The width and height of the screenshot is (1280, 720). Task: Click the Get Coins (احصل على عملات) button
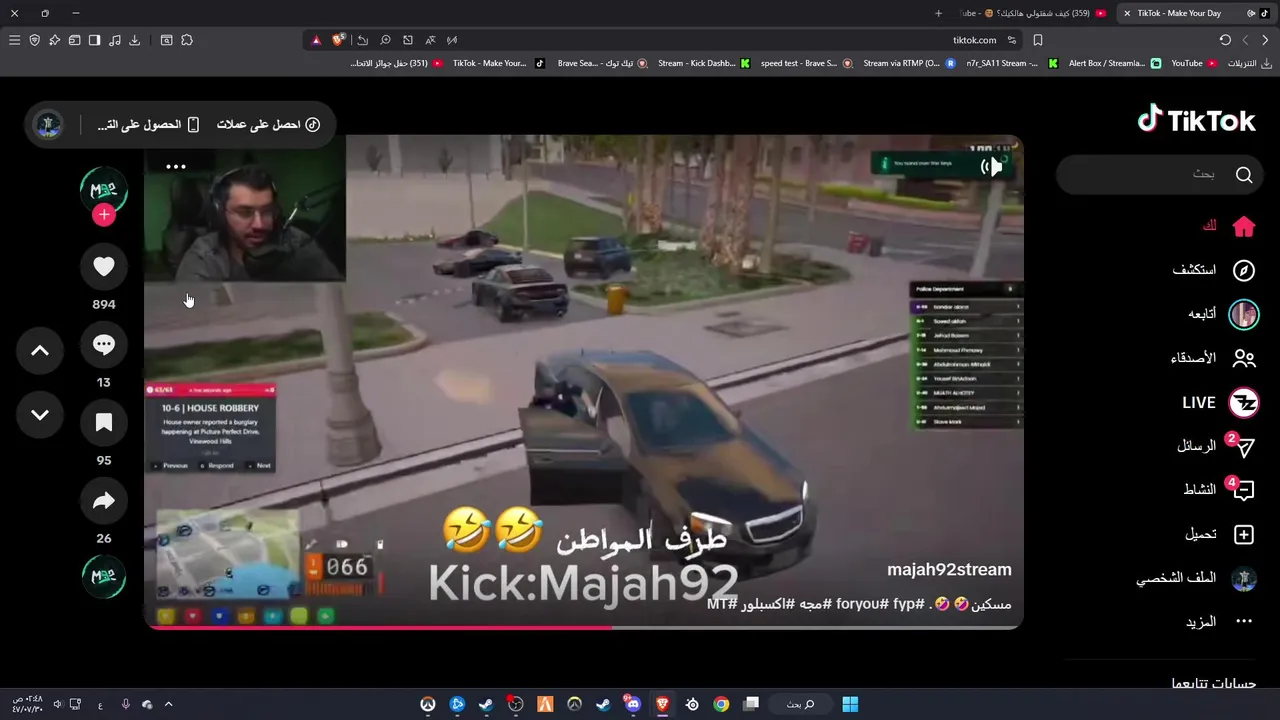[268, 125]
